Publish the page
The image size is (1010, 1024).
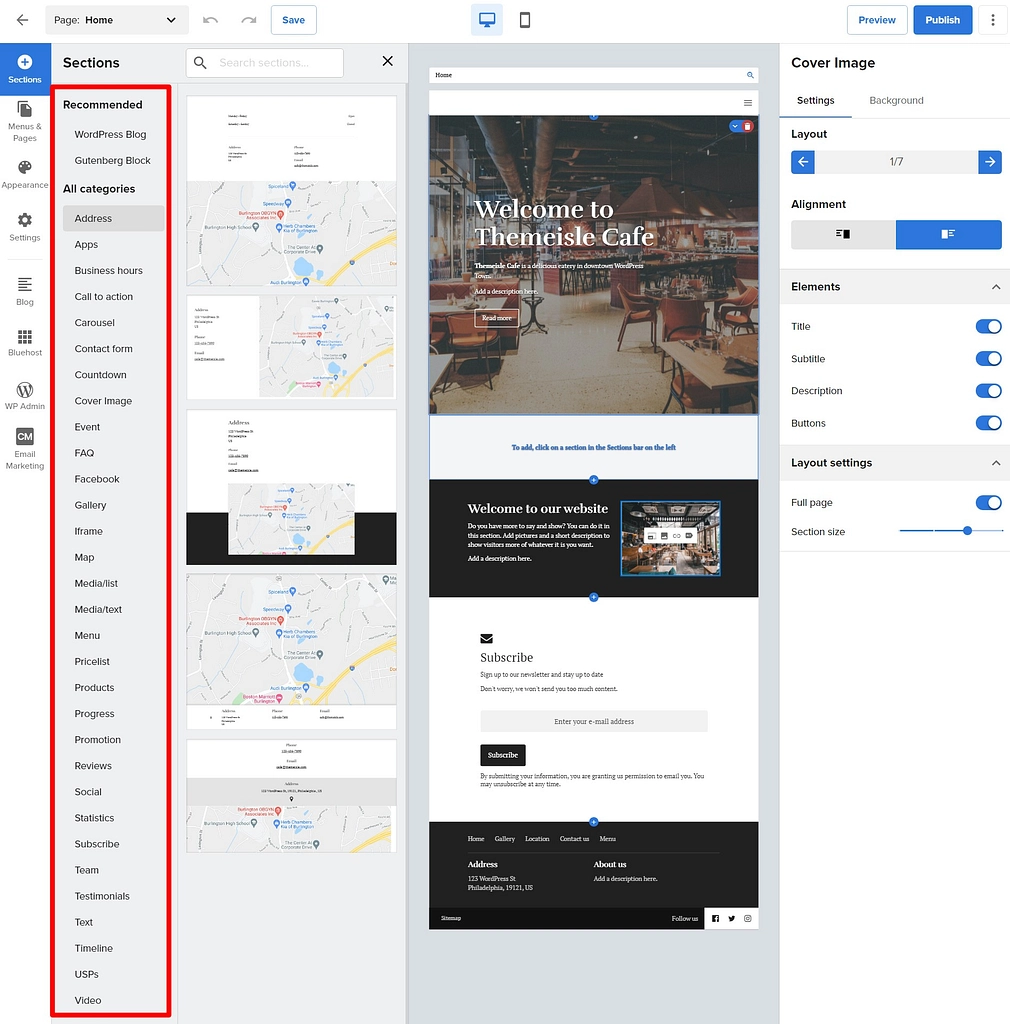click(x=942, y=20)
